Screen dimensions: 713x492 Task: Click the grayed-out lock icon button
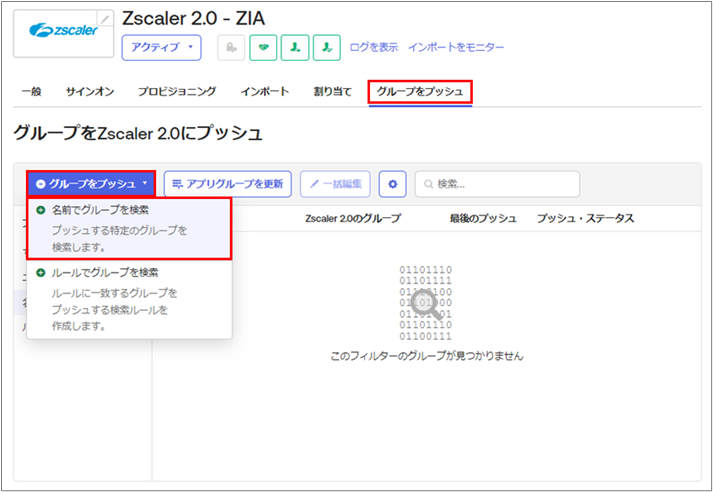tap(231, 47)
